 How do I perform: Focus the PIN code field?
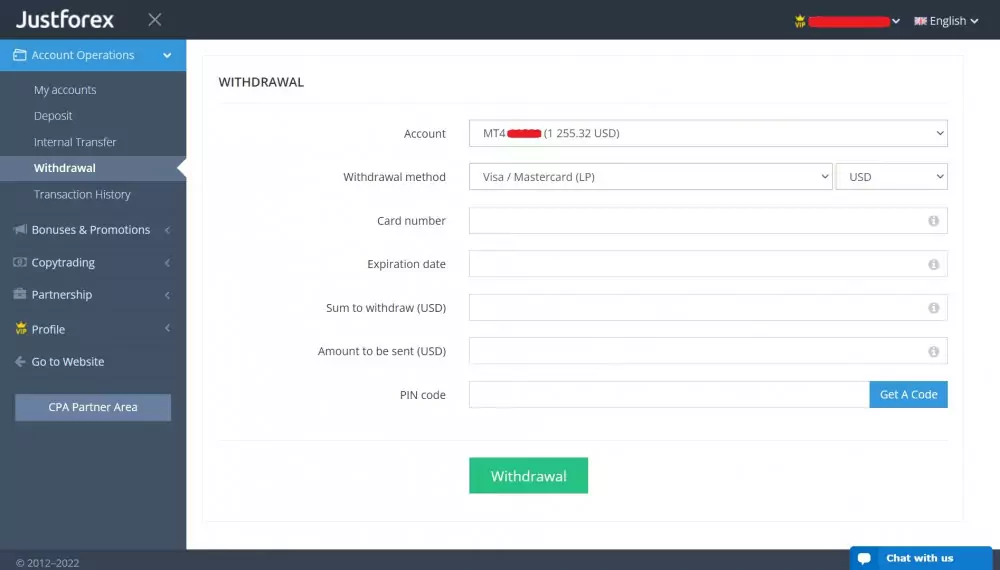[x=669, y=395]
